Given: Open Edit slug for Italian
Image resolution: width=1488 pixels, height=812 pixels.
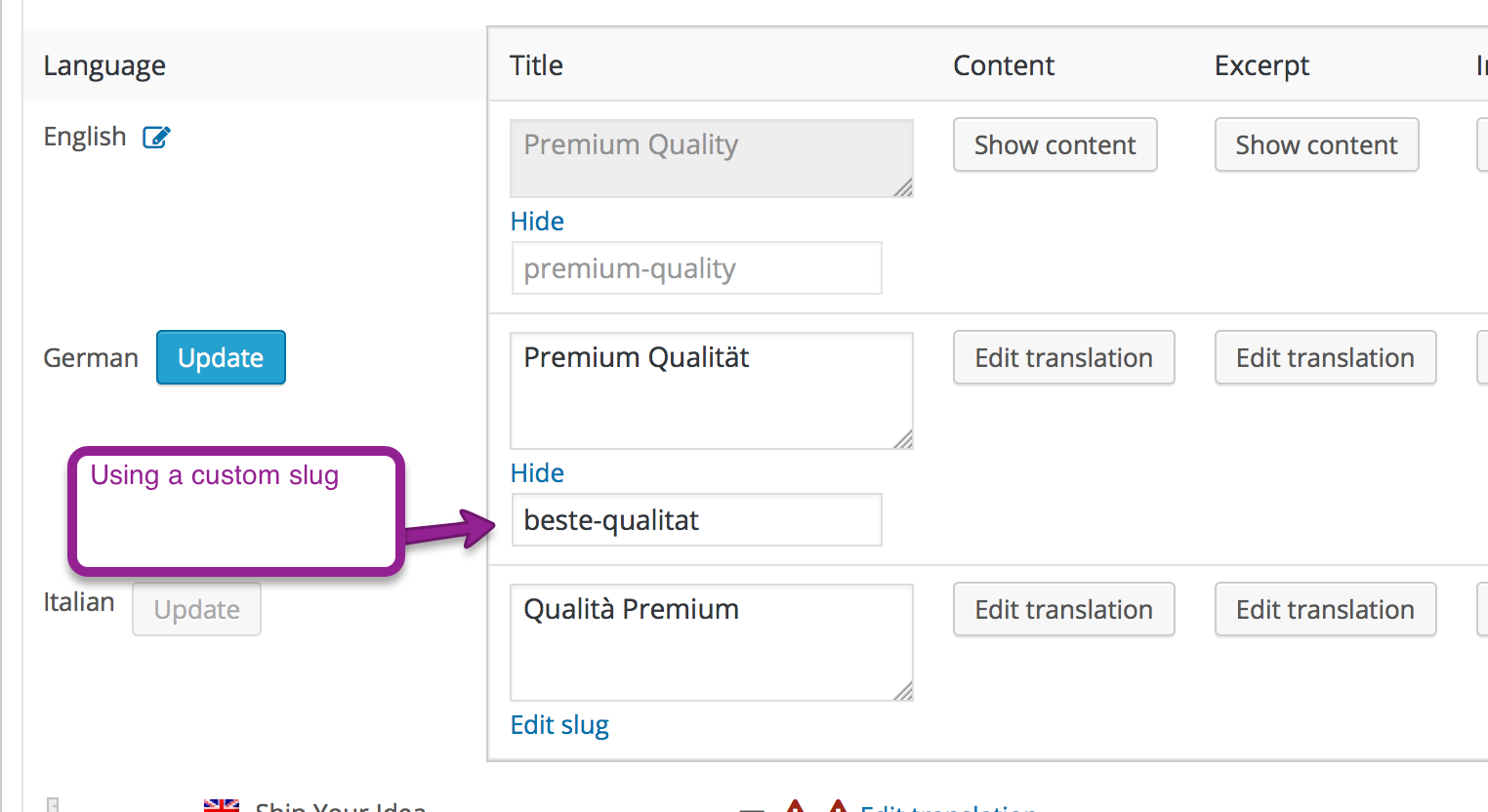Looking at the screenshot, I should (x=559, y=725).
